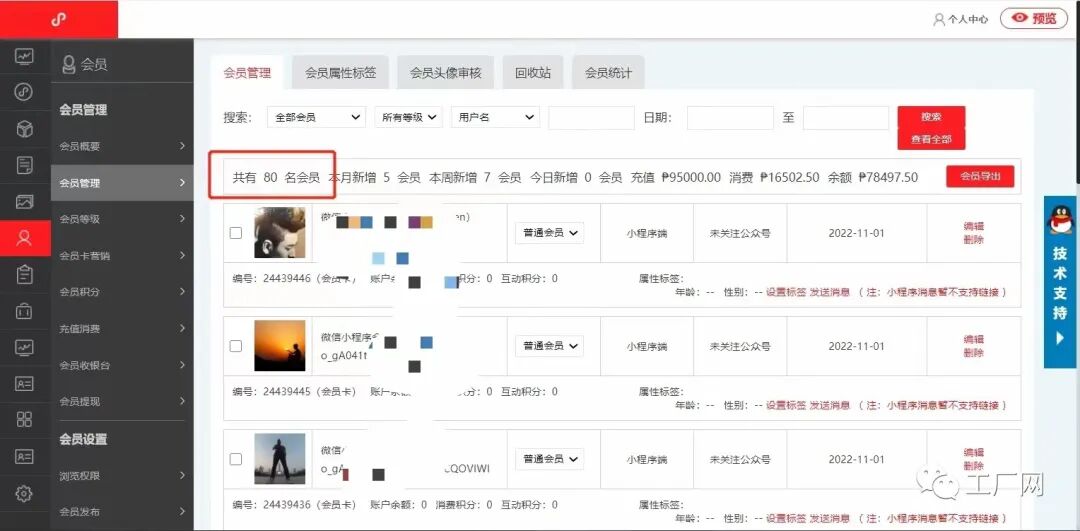Click 删除 for member 24439446
The height and width of the screenshot is (531, 1080).
coord(974,240)
